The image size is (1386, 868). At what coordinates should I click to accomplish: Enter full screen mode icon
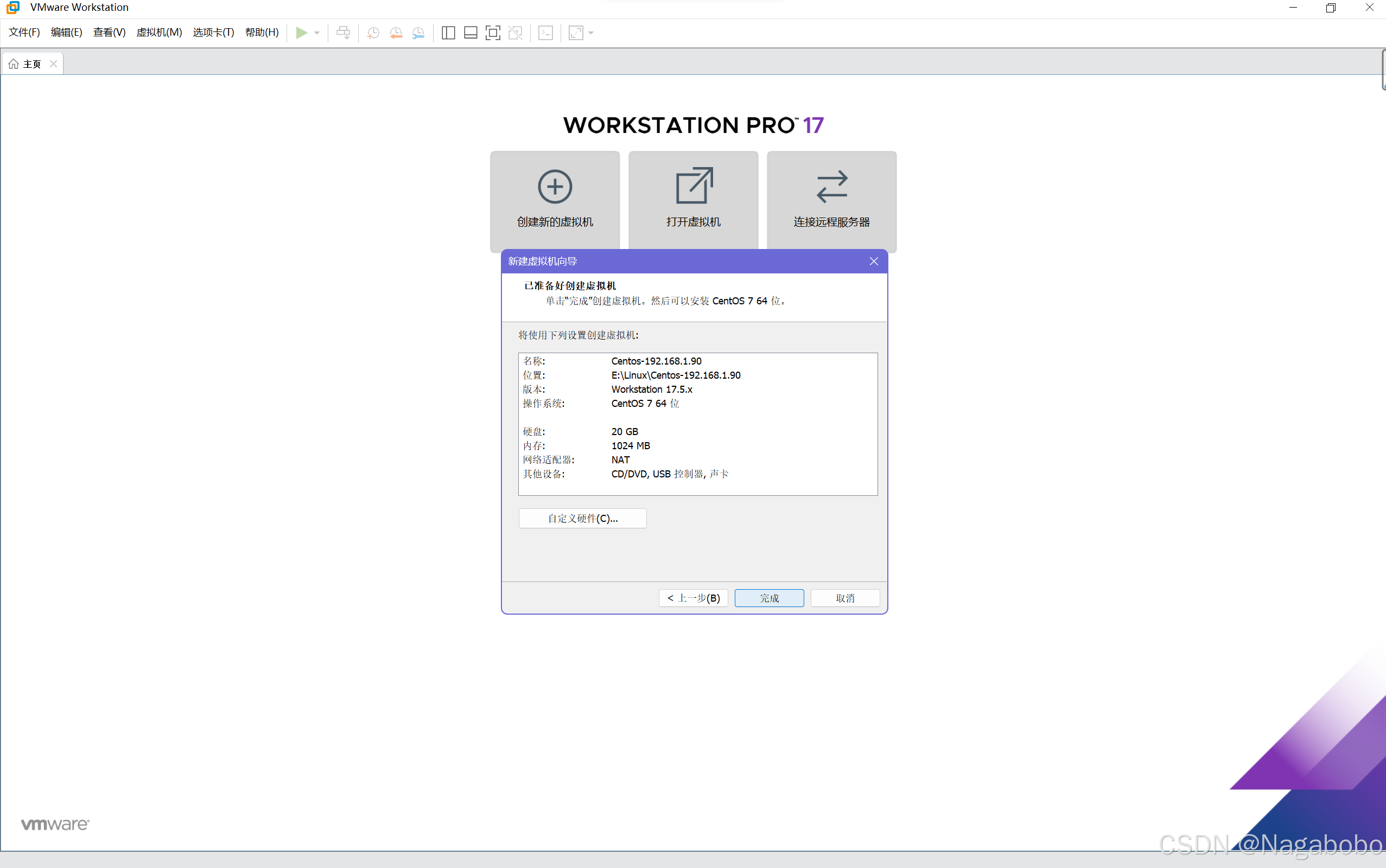tap(493, 33)
